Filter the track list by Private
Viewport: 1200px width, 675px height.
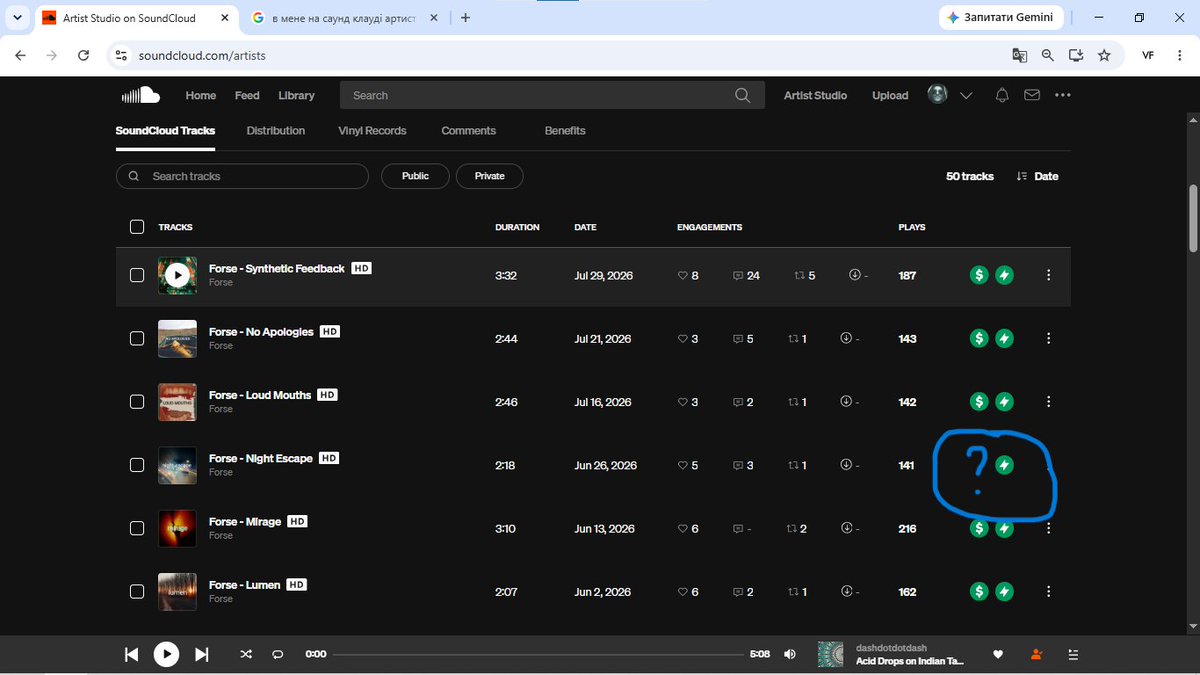pyautogui.click(x=490, y=176)
